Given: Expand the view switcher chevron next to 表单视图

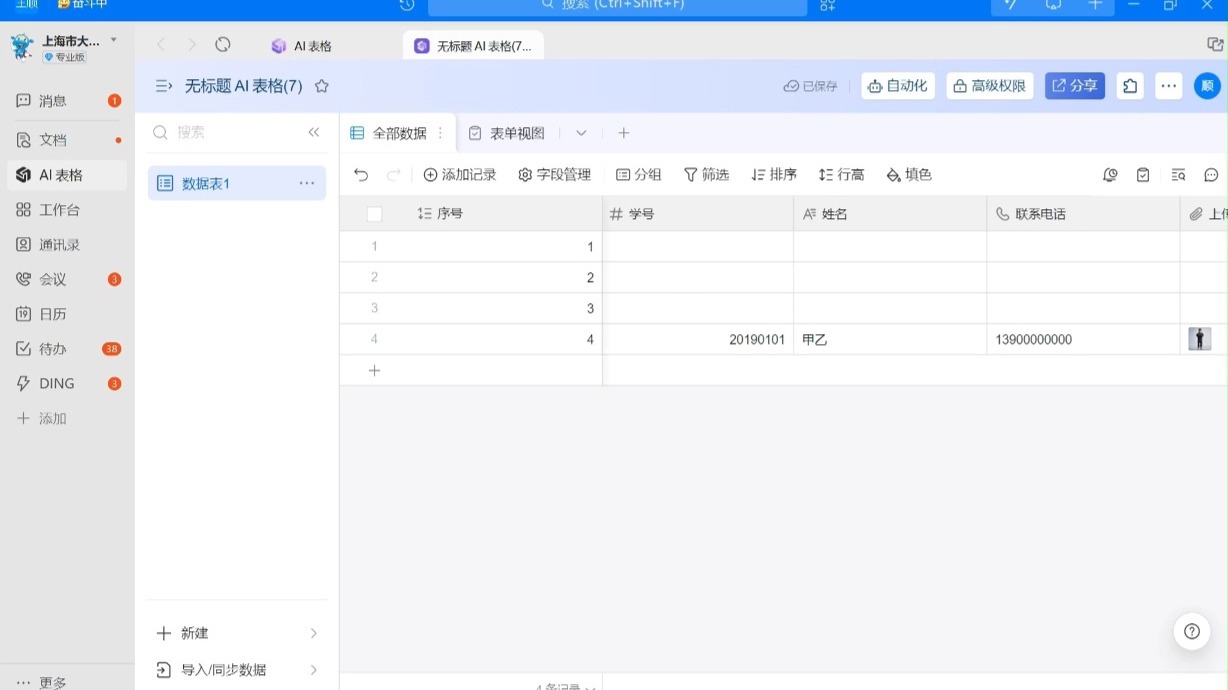Looking at the screenshot, I should click(581, 132).
